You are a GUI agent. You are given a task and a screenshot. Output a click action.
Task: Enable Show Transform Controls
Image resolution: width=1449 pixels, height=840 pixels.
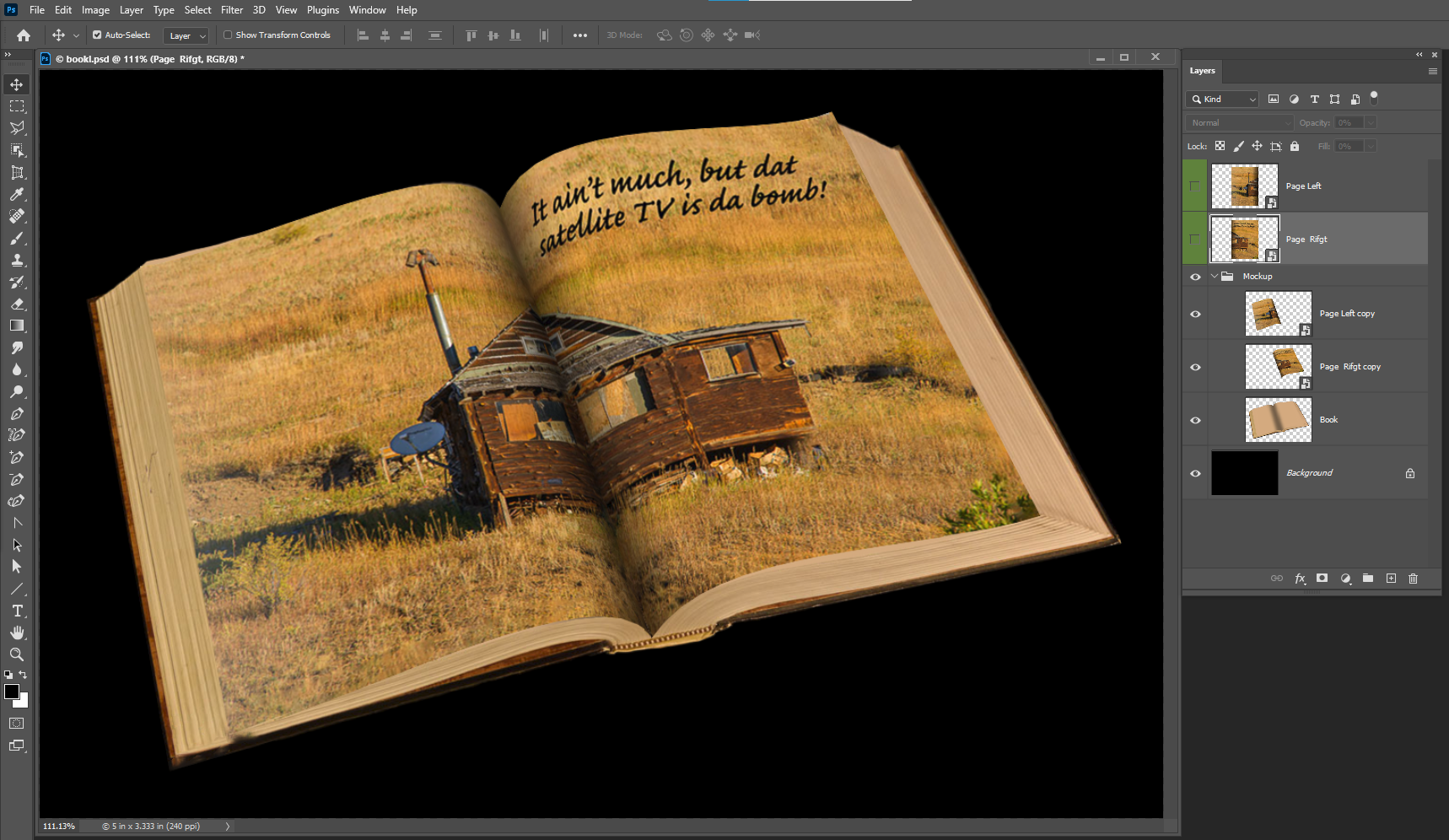227,35
